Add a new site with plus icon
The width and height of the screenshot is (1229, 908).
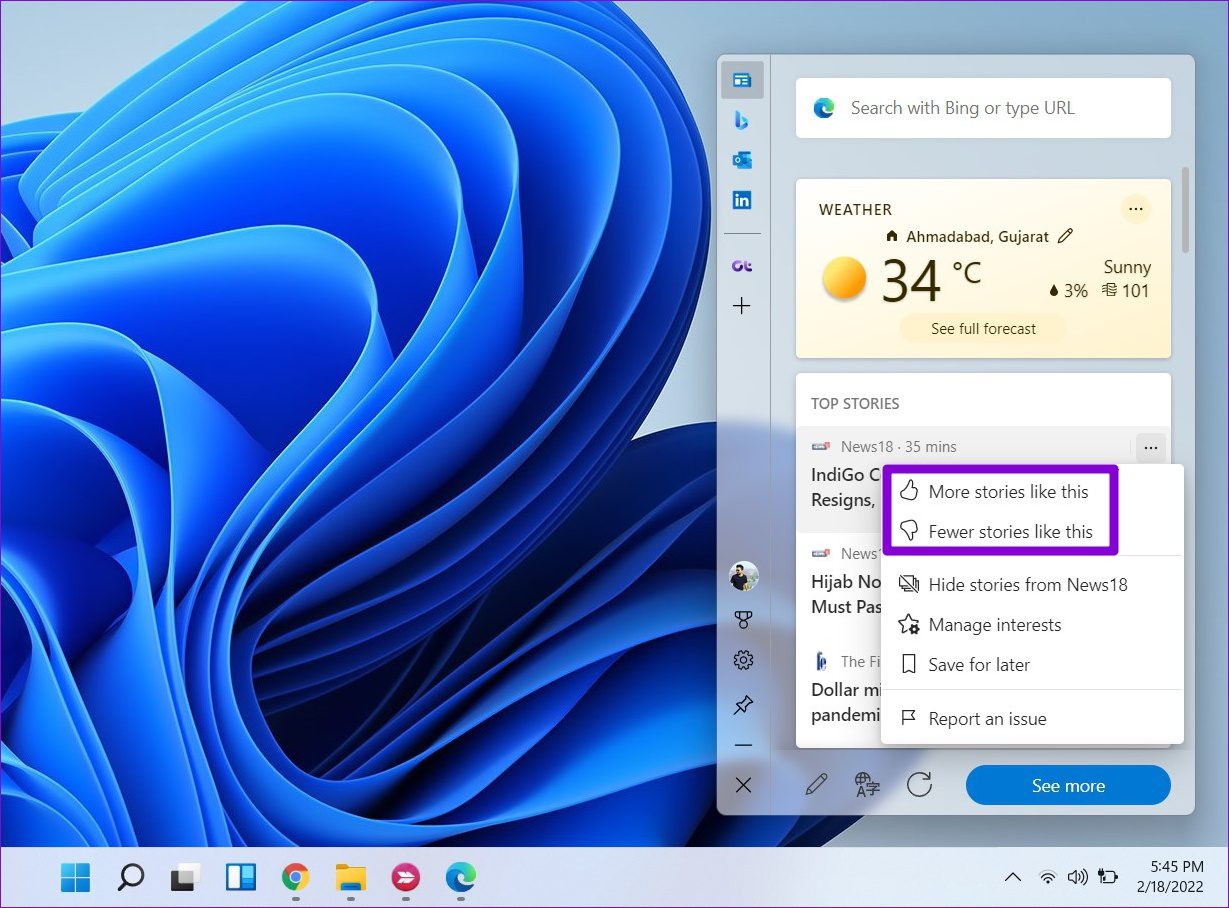coord(742,306)
